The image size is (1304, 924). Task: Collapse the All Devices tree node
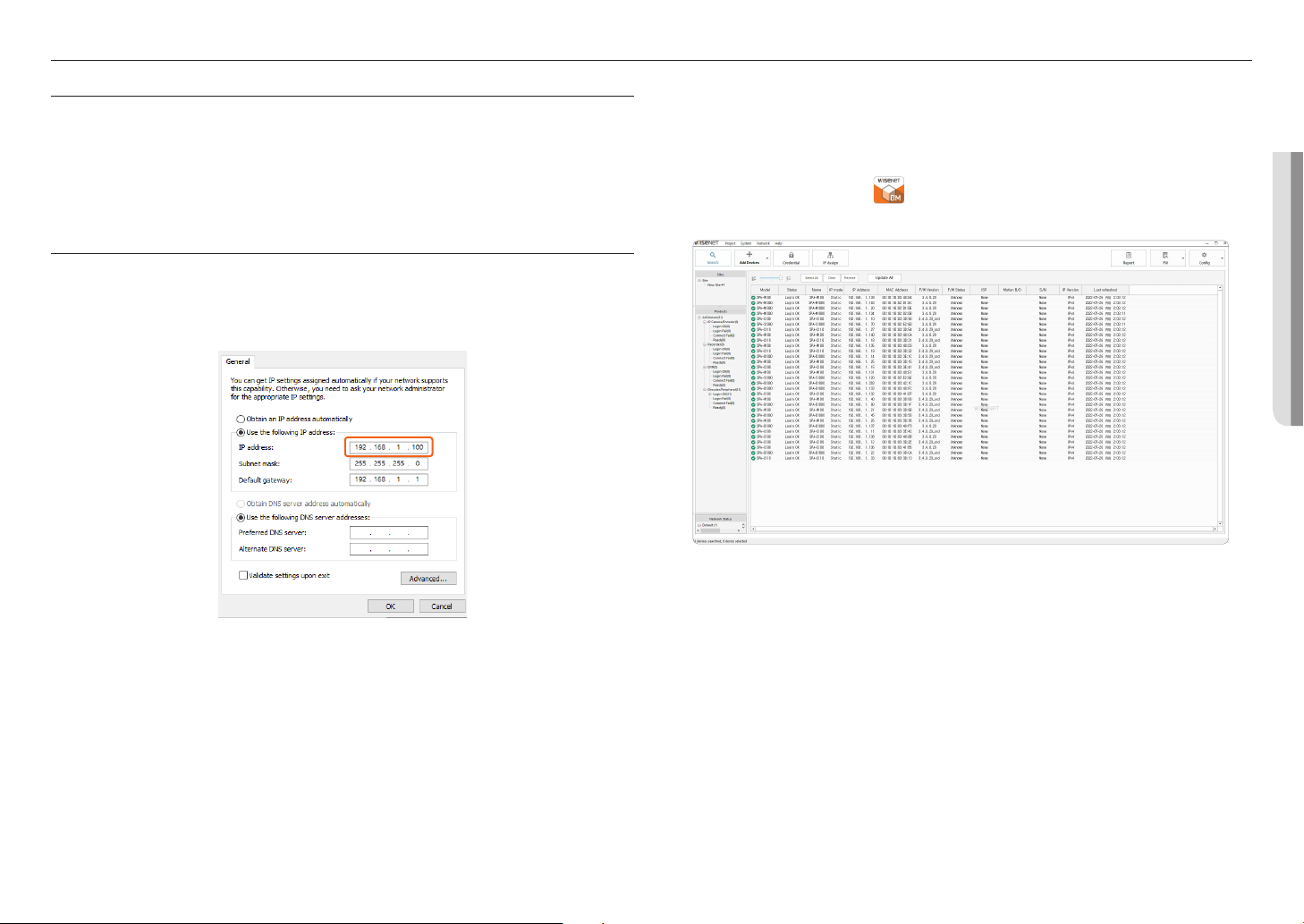(x=699, y=317)
